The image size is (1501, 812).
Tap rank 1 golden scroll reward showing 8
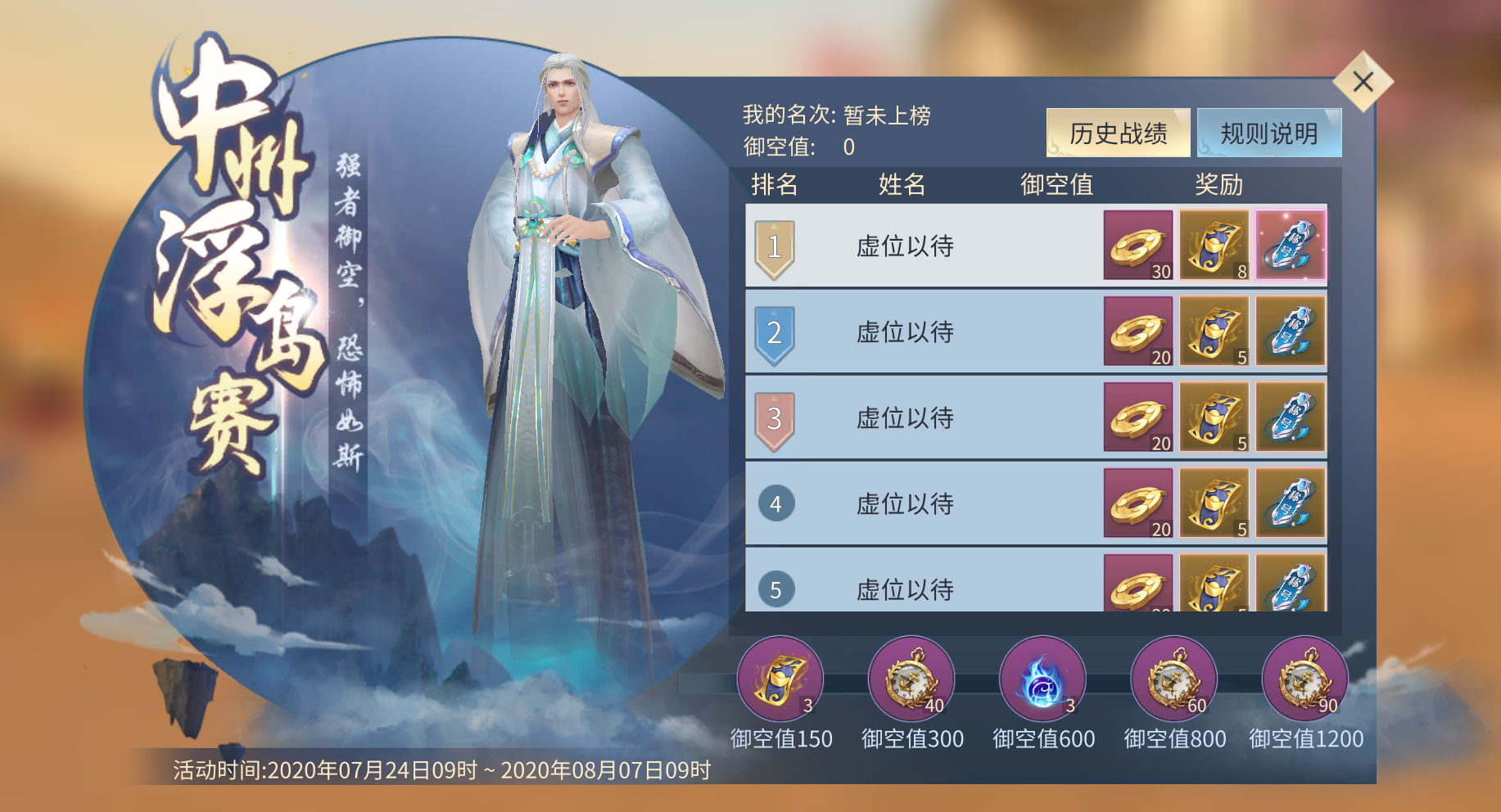[x=1214, y=245]
